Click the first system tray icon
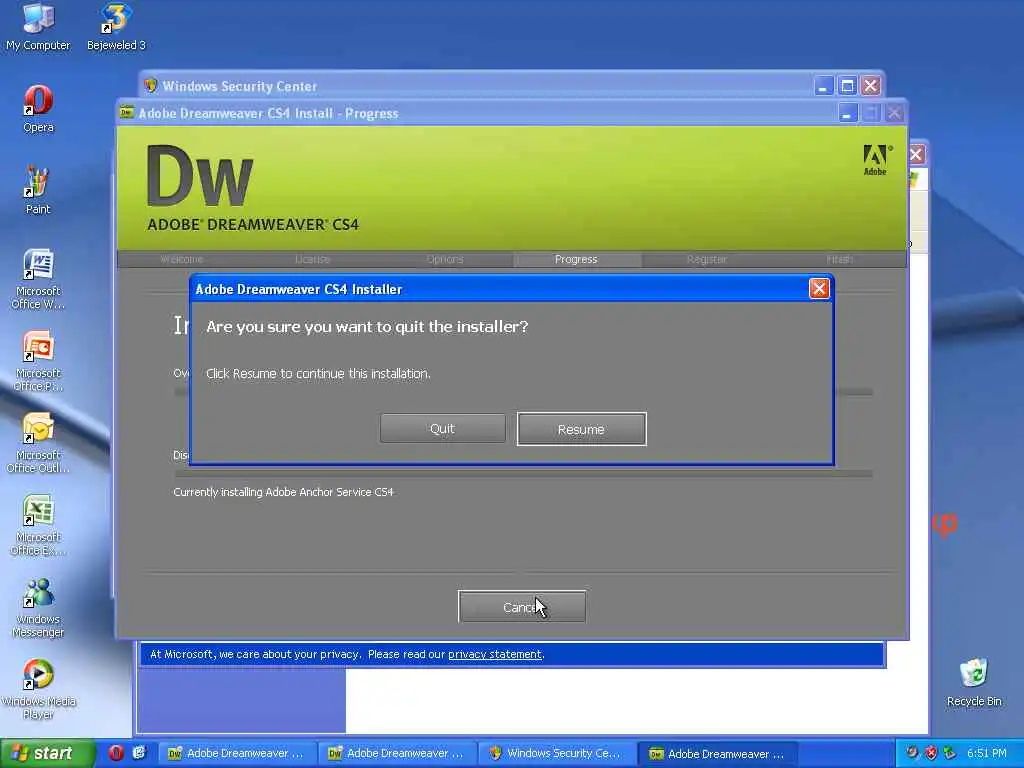The height and width of the screenshot is (768, 1024). 912,753
